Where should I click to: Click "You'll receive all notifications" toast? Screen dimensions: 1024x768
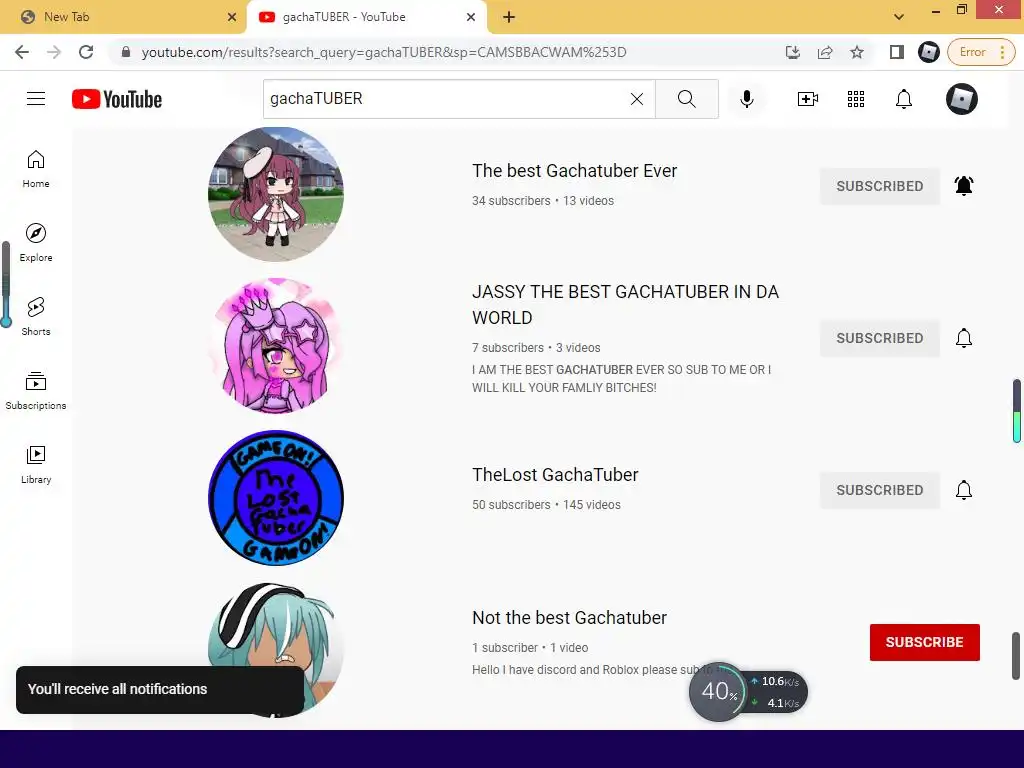[160, 690]
